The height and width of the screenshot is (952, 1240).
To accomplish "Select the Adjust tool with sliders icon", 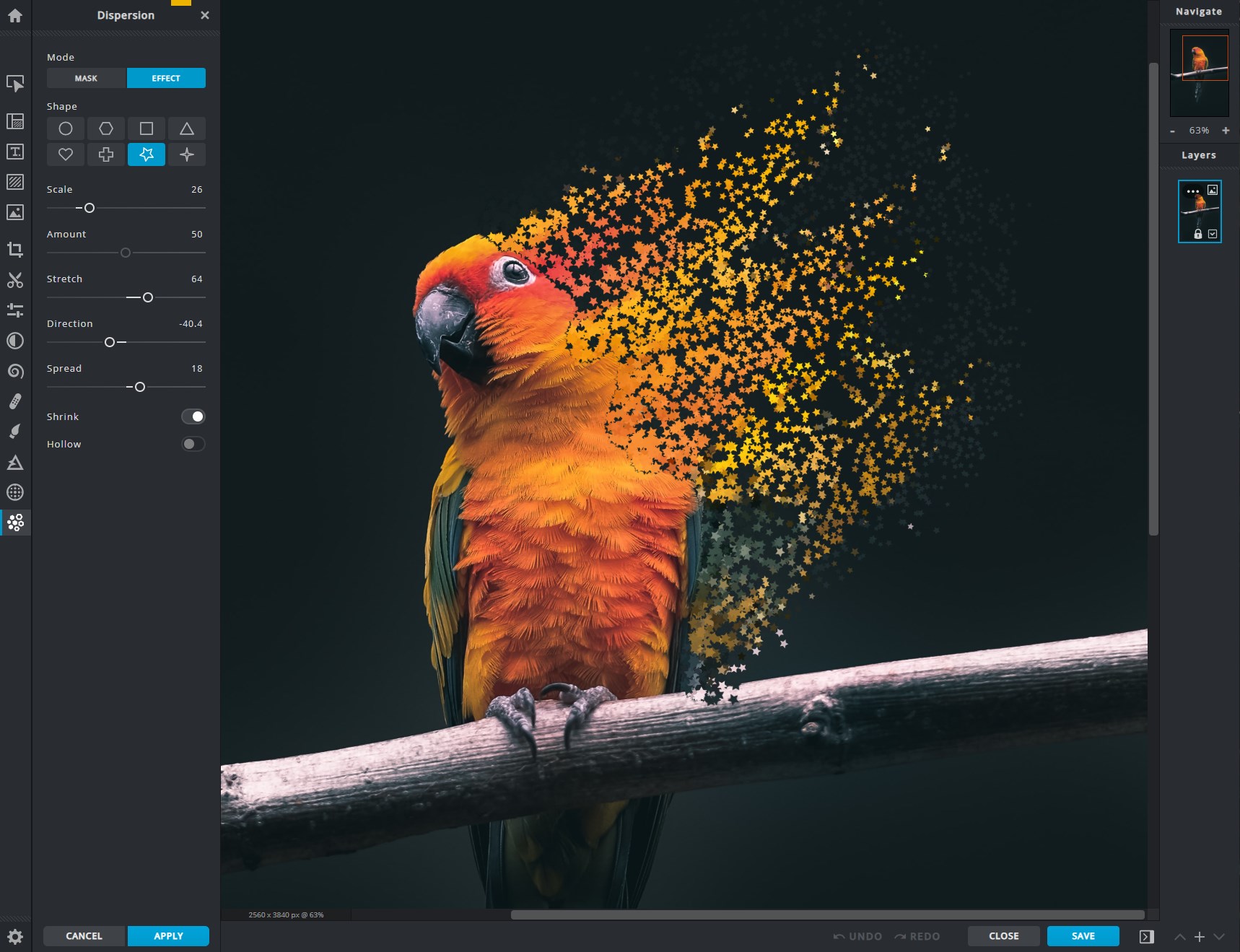I will coord(15,311).
